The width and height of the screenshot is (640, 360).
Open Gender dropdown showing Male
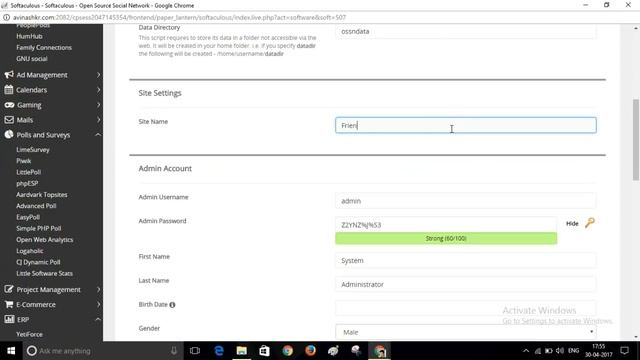pyautogui.click(x=465, y=332)
